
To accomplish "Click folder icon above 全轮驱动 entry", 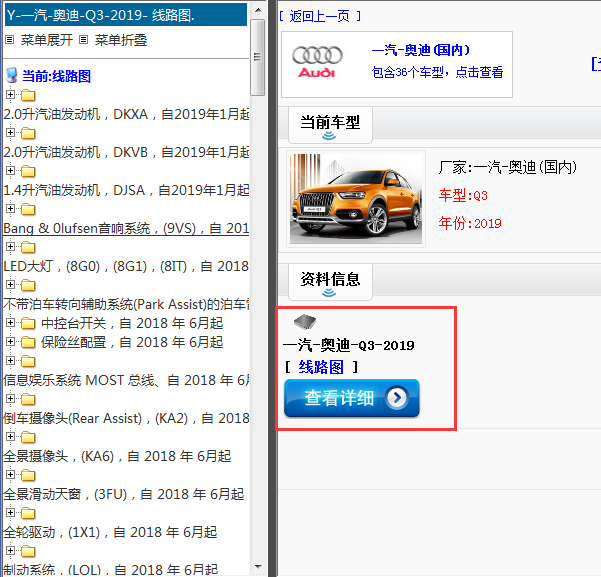I will 28,513.
